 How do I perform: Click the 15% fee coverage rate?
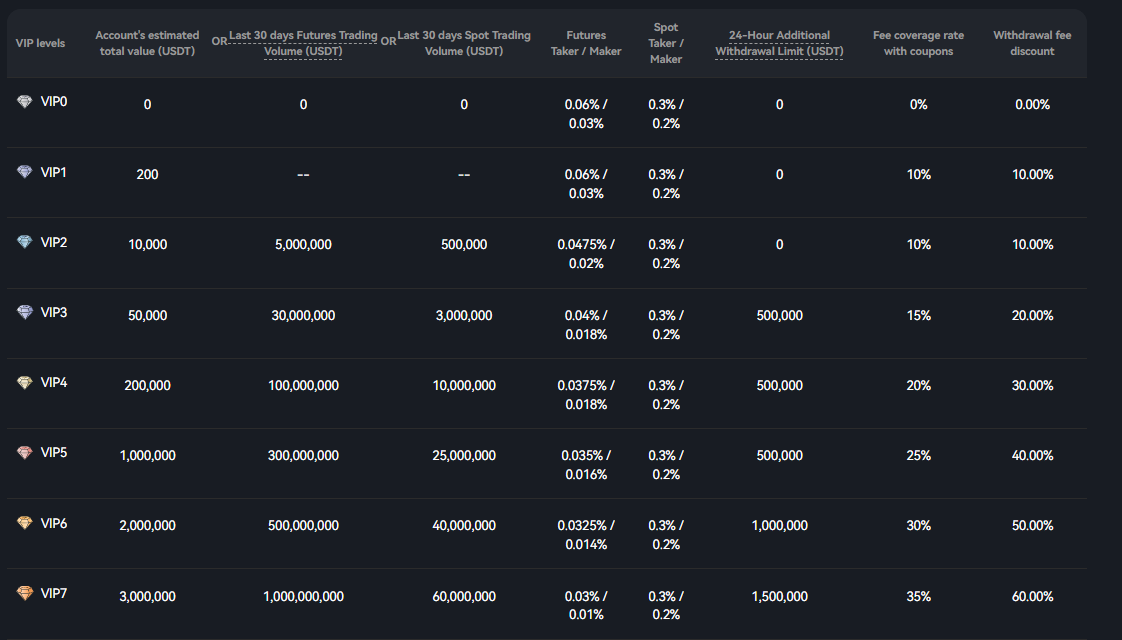click(918, 316)
